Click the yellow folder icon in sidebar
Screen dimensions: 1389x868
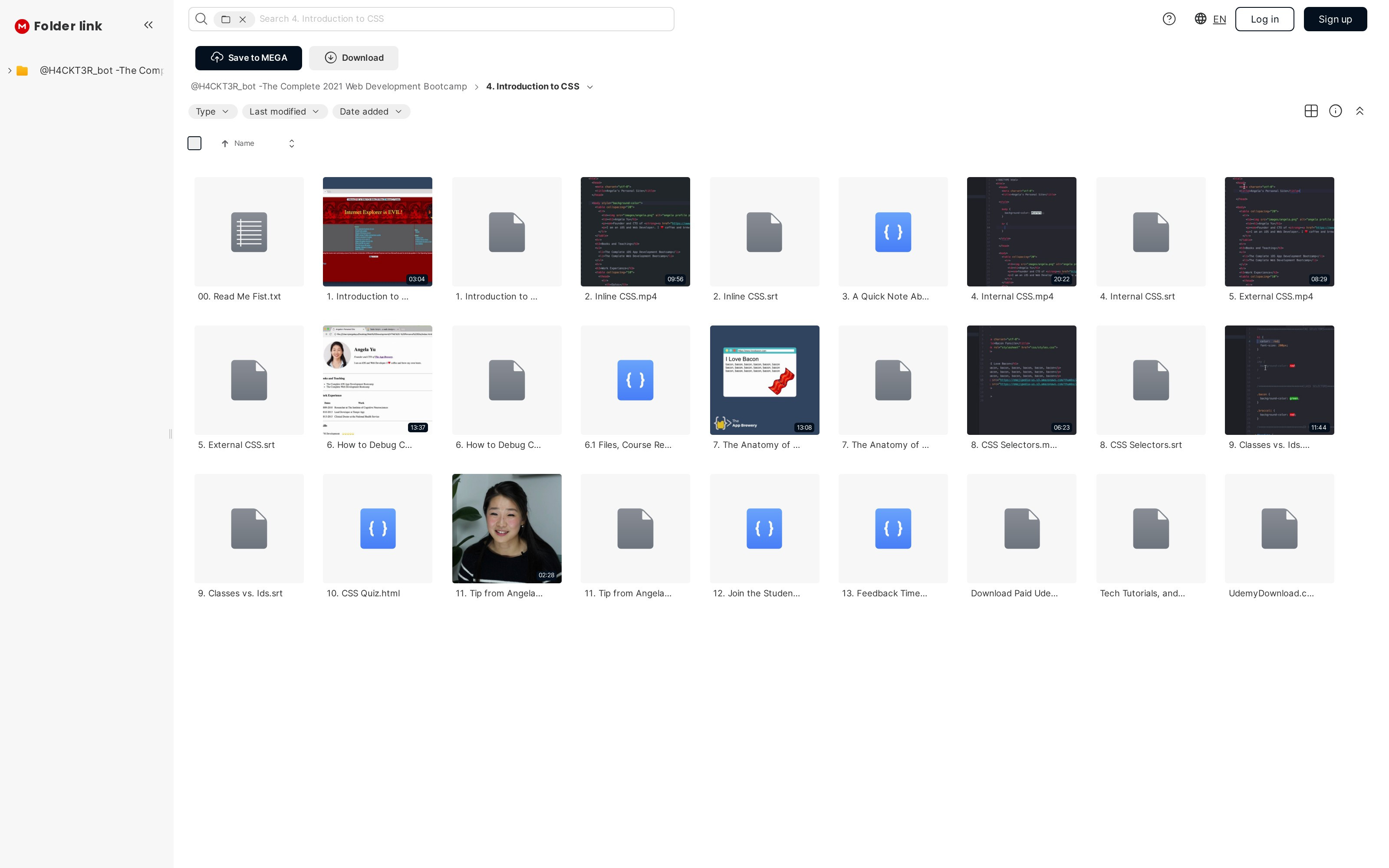(23, 71)
